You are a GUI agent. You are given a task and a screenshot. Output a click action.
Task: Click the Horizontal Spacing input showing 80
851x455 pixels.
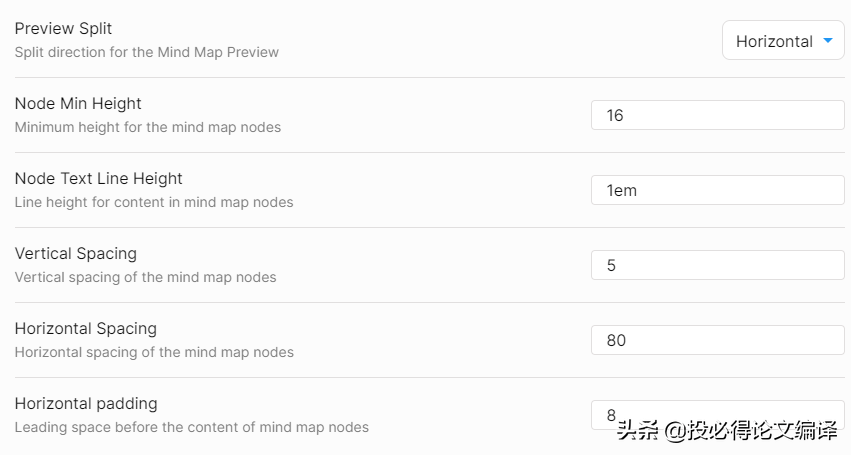[717, 340]
